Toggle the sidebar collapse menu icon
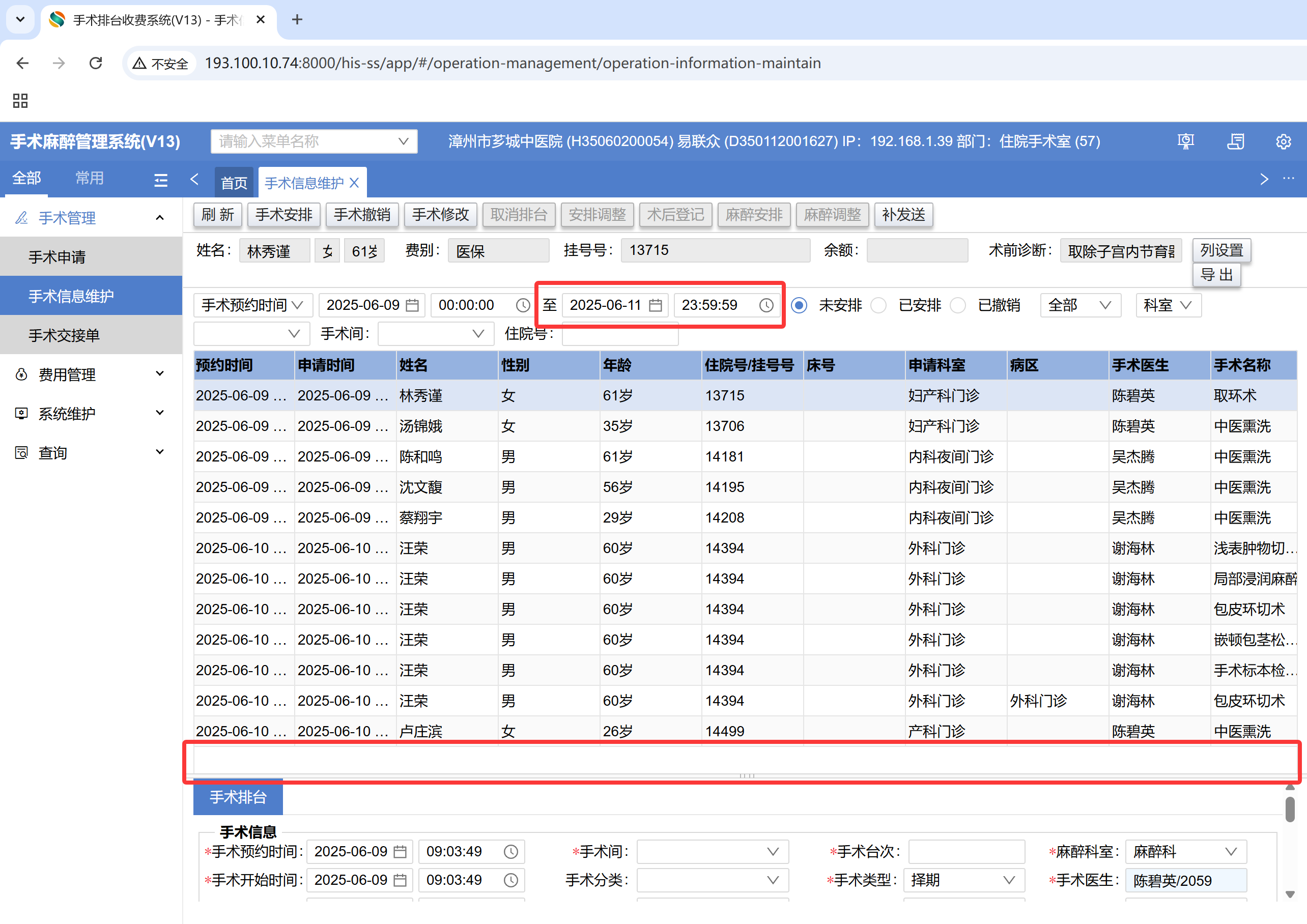1307x924 pixels. (161, 180)
